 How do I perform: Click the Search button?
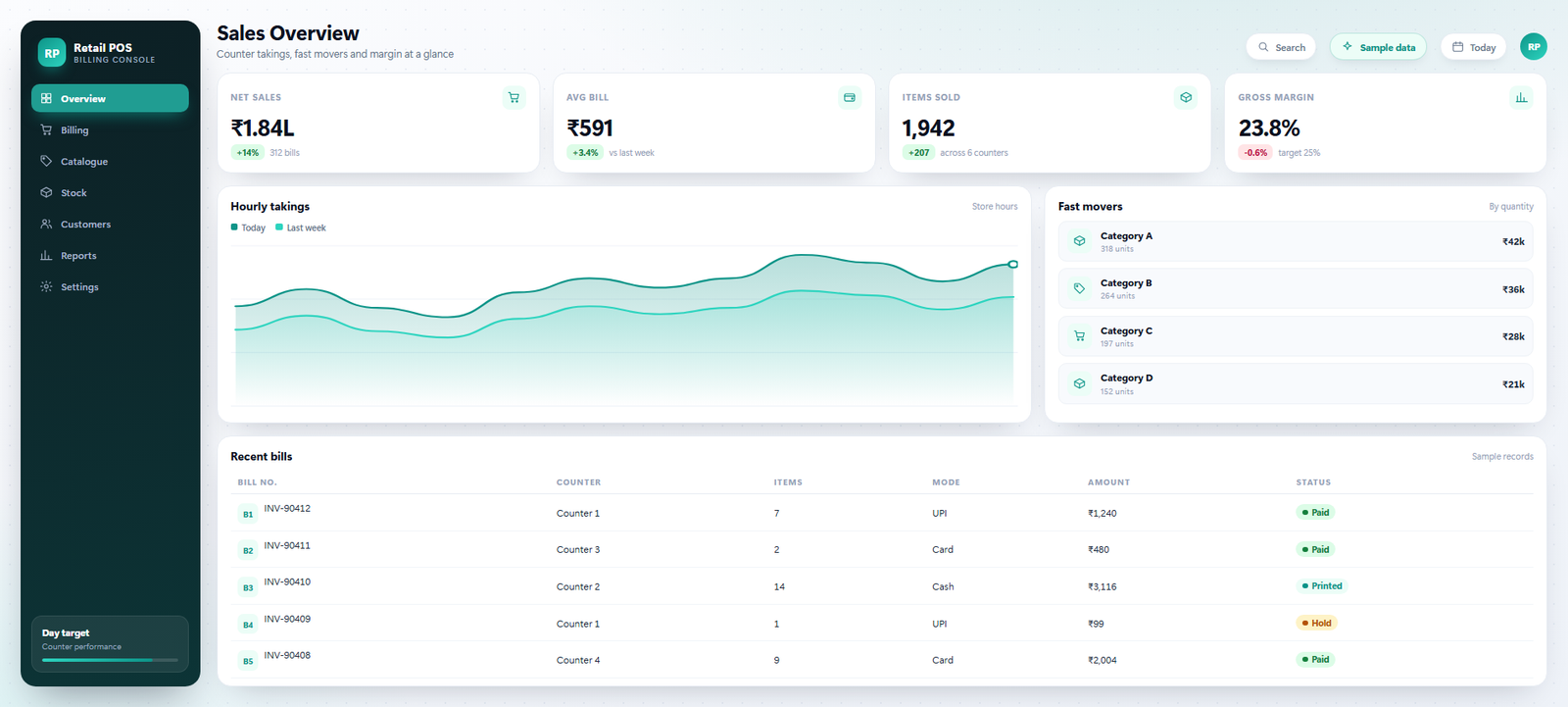pos(1281,47)
